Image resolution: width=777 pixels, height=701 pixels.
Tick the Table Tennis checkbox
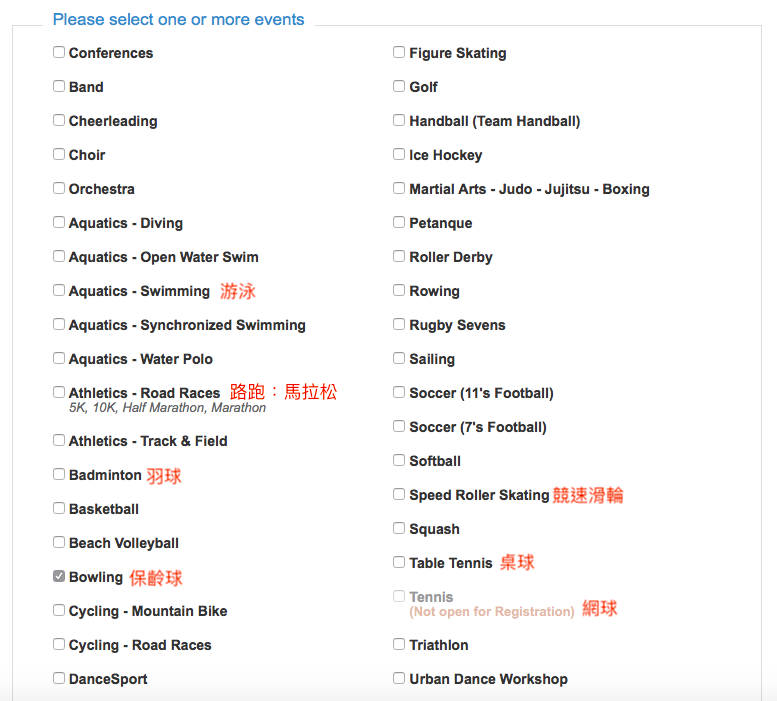pyautogui.click(x=399, y=562)
